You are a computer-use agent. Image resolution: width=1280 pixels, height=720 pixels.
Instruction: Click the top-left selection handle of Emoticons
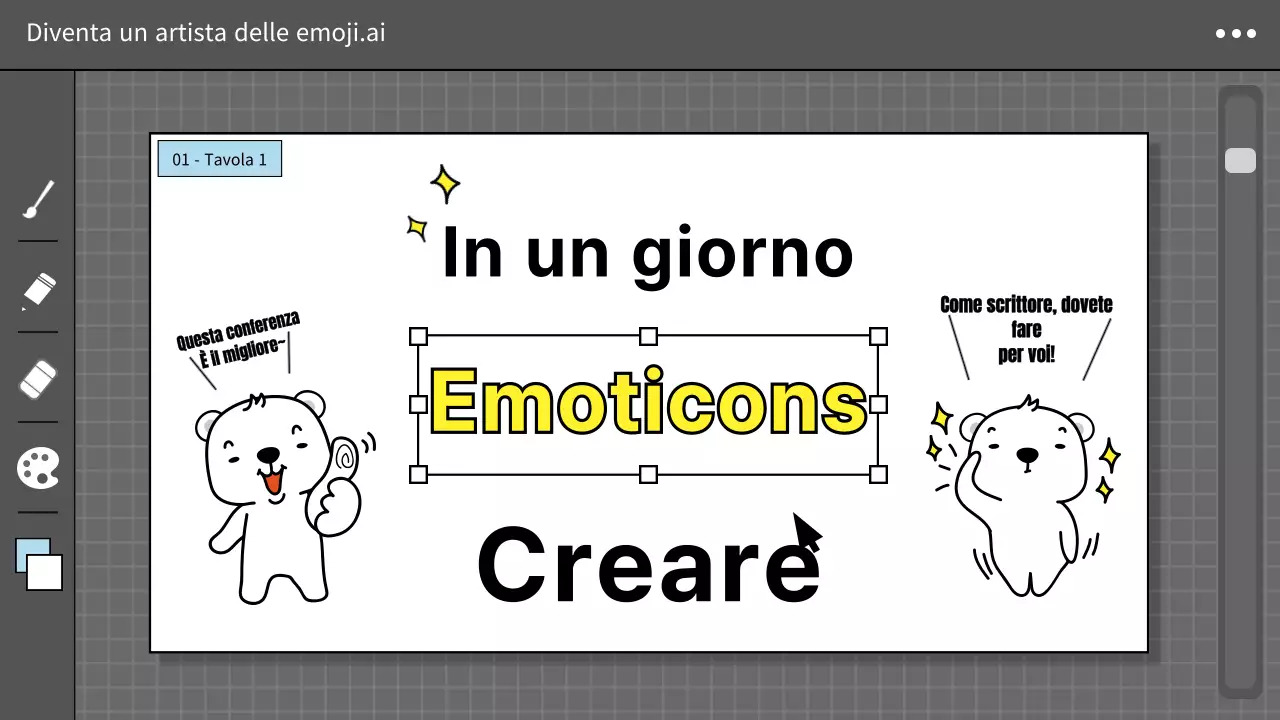pyautogui.click(x=418, y=336)
